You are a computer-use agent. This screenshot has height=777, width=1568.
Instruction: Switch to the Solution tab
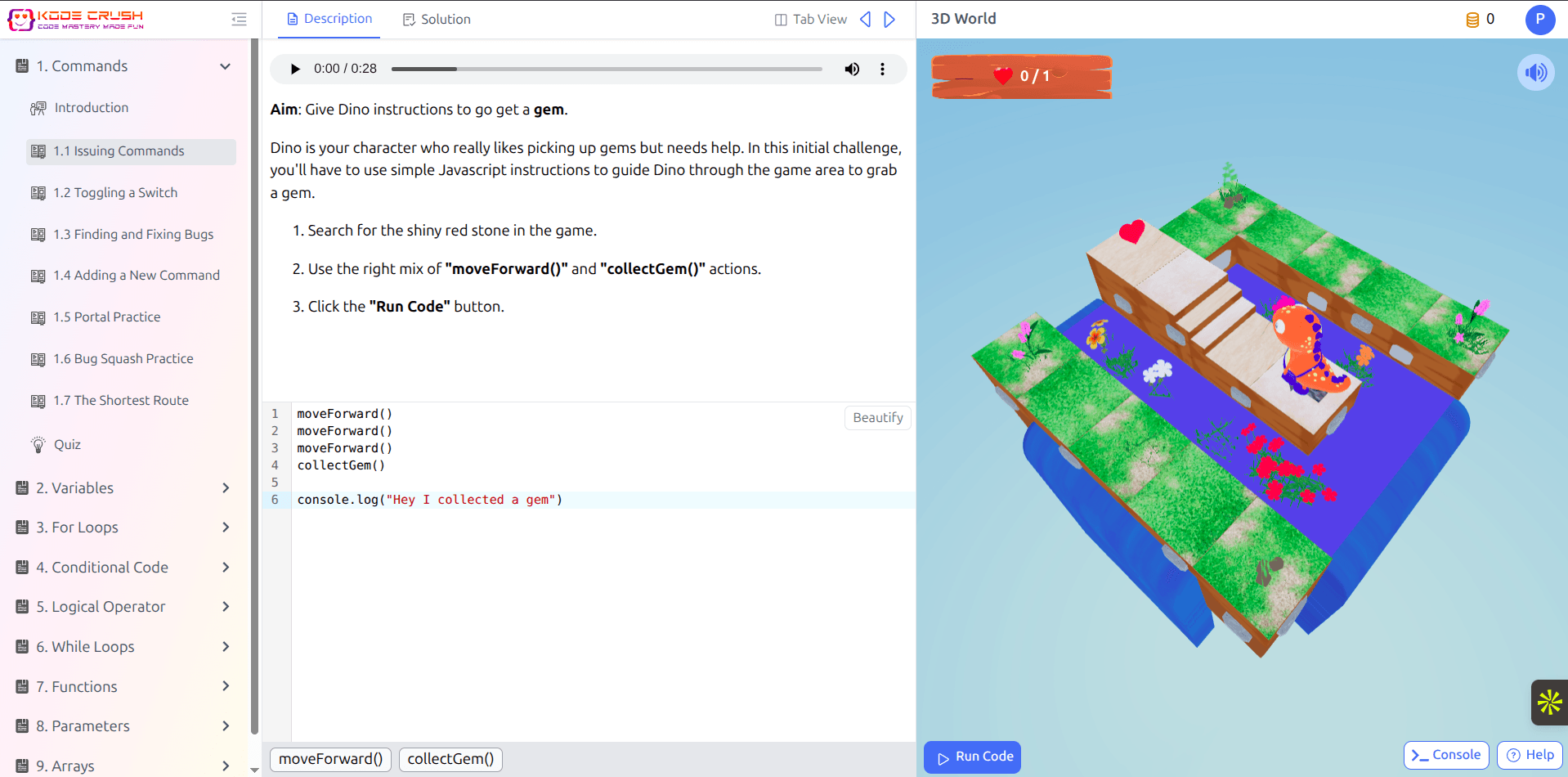tap(437, 19)
